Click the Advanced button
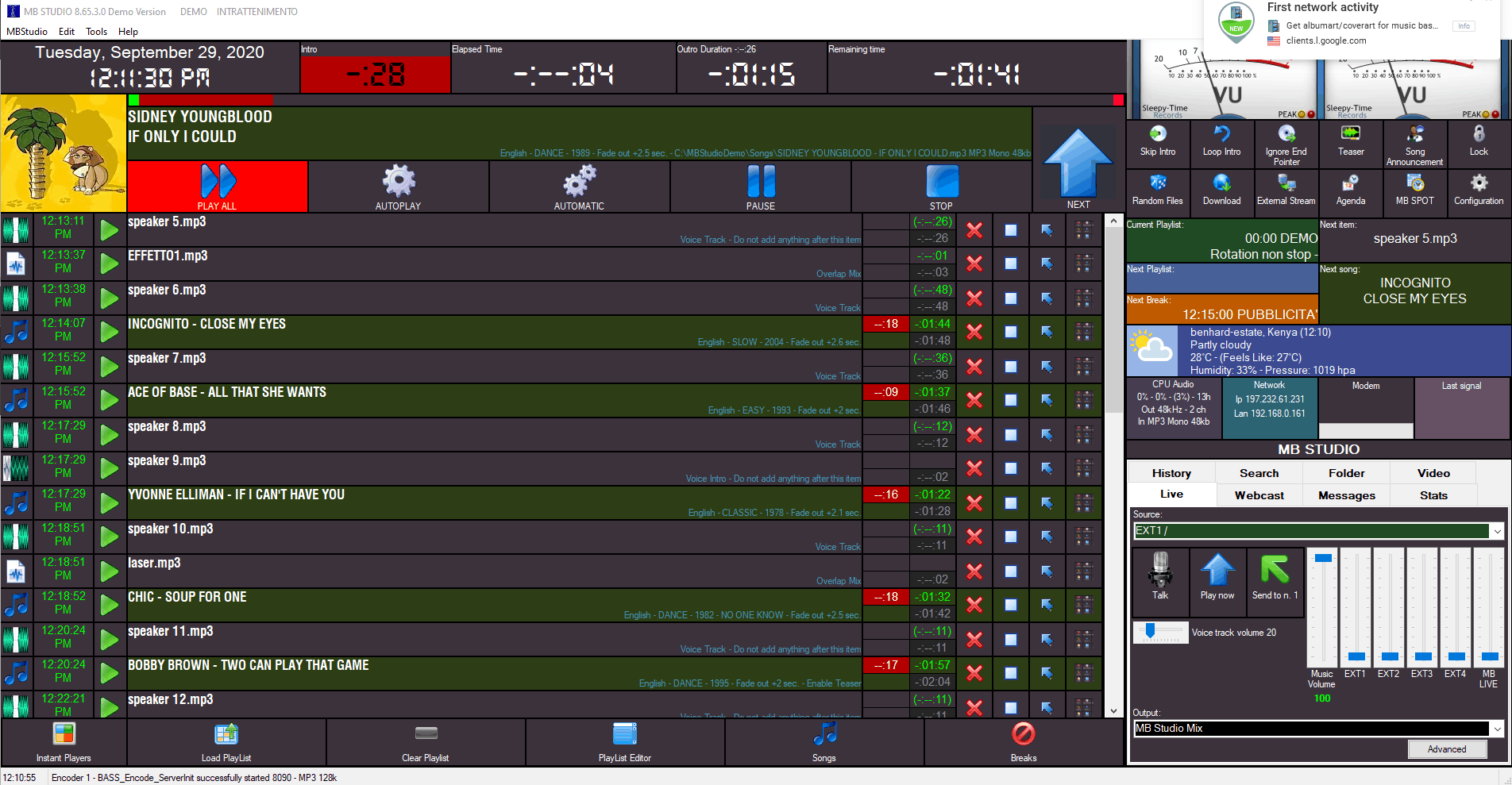 click(1446, 749)
